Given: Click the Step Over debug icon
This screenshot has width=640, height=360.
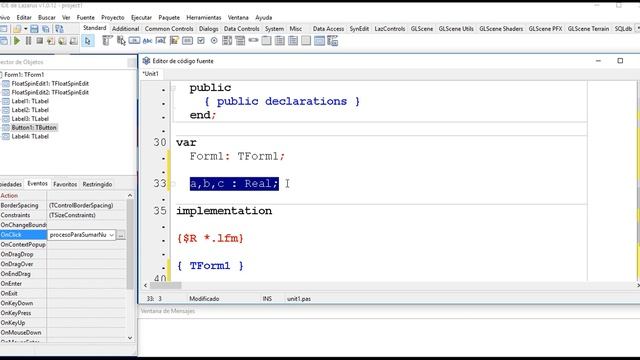Looking at the screenshot, I should [62, 41].
